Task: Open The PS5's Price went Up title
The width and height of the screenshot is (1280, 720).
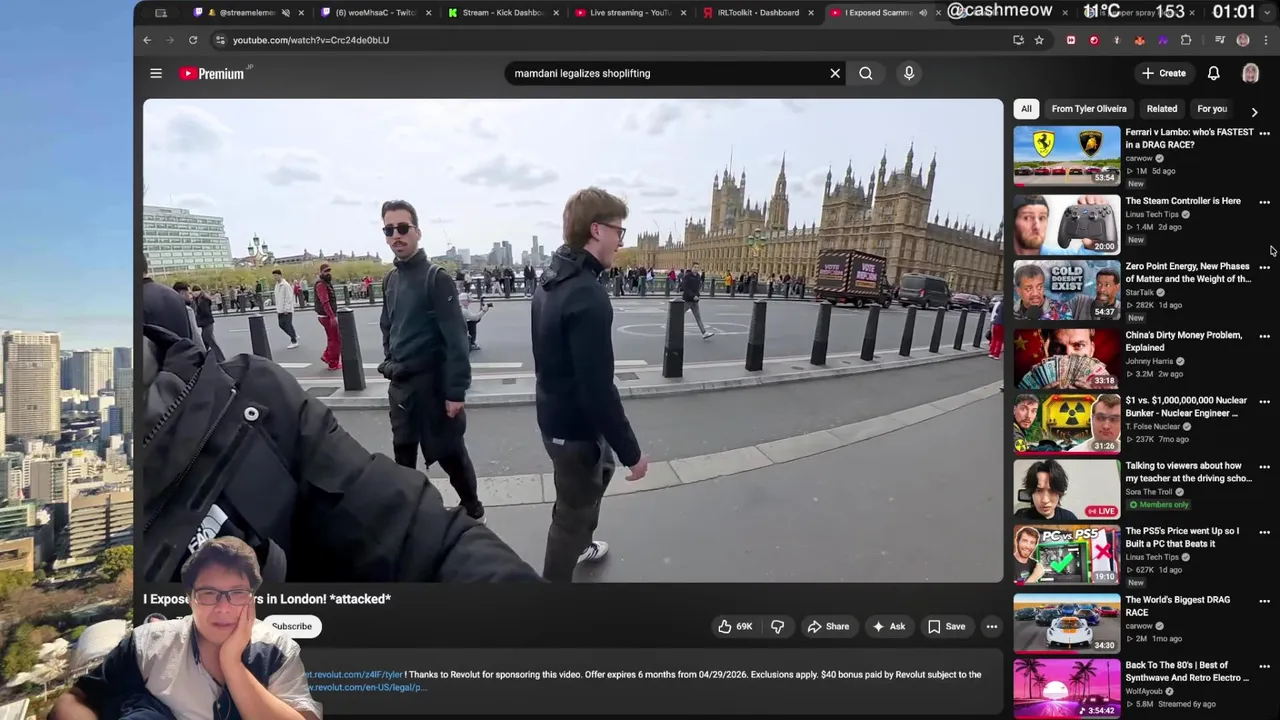Action: click(x=1182, y=537)
